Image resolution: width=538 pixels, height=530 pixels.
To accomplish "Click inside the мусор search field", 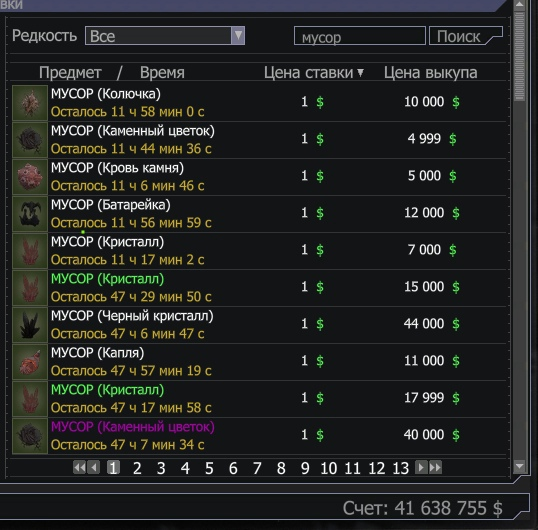I will tap(360, 36).
